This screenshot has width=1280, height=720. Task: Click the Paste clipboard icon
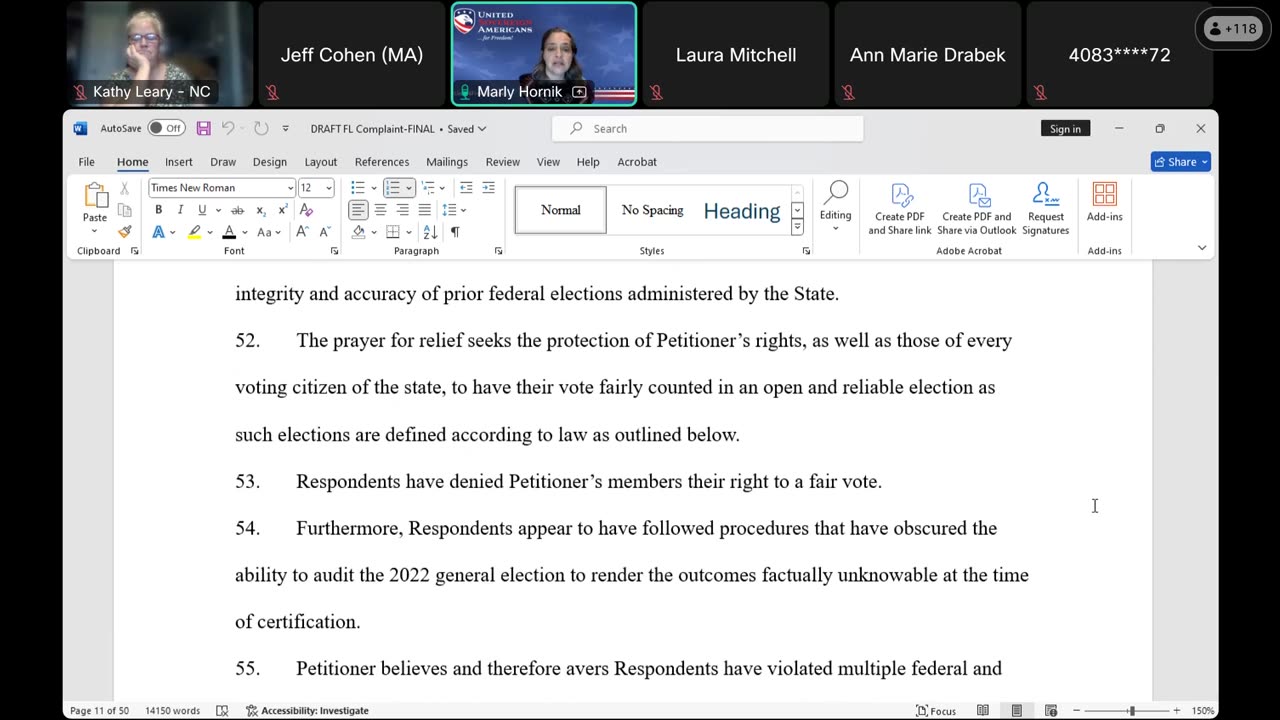click(x=95, y=195)
